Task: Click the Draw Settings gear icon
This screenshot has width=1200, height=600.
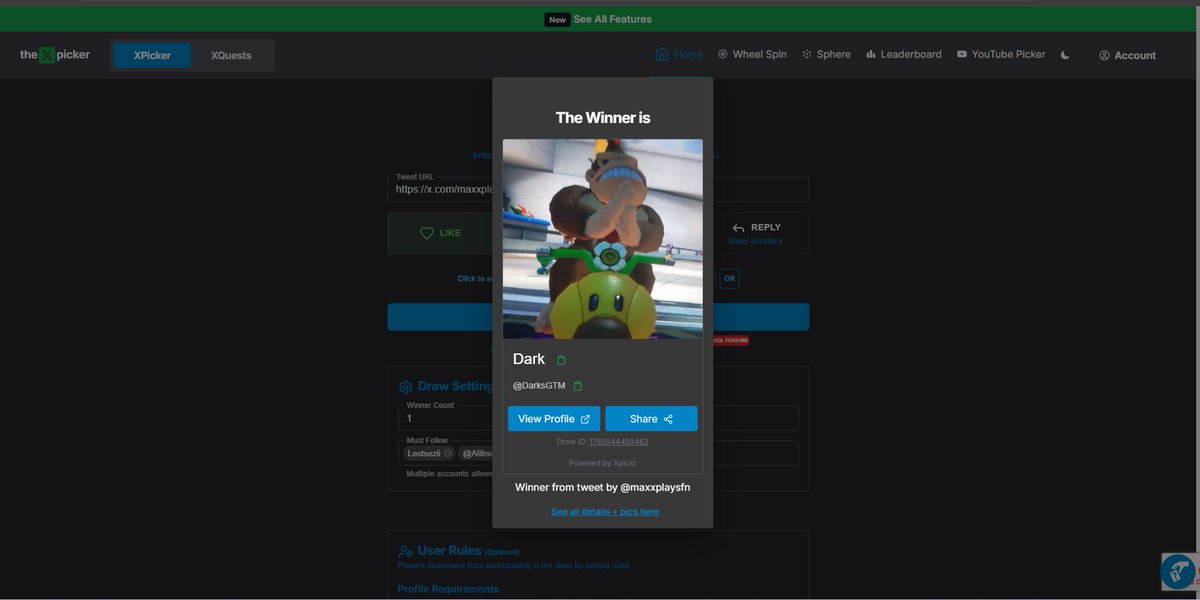Action: tap(405, 387)
